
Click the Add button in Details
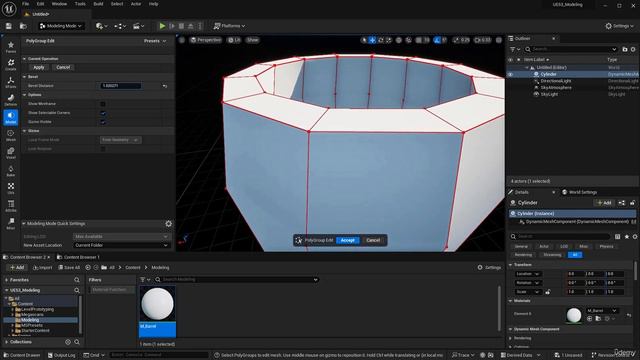[604, 203]
